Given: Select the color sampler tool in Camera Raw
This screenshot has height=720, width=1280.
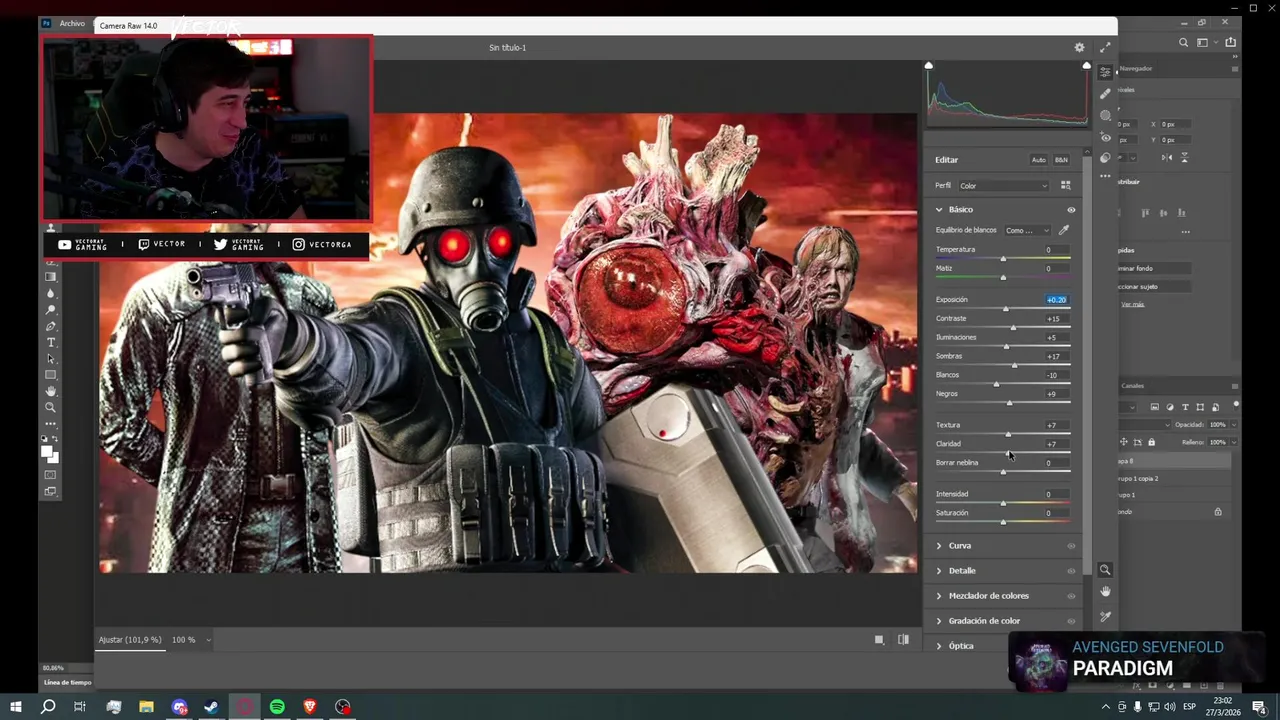Looking at the screenshot, I should tap(1105, 616).
